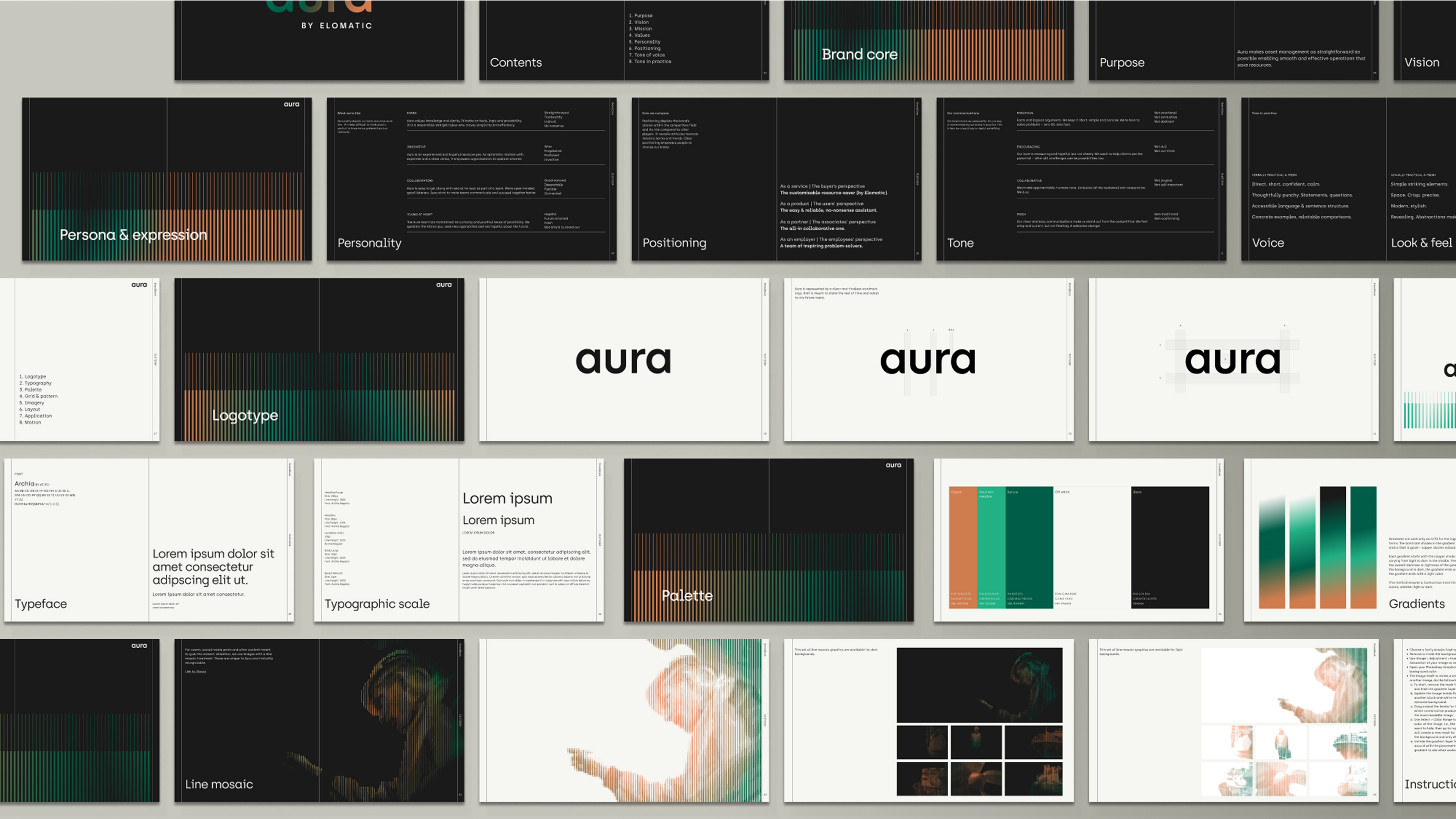Click the '1. Purpose' contents entry

click(641, 16)
